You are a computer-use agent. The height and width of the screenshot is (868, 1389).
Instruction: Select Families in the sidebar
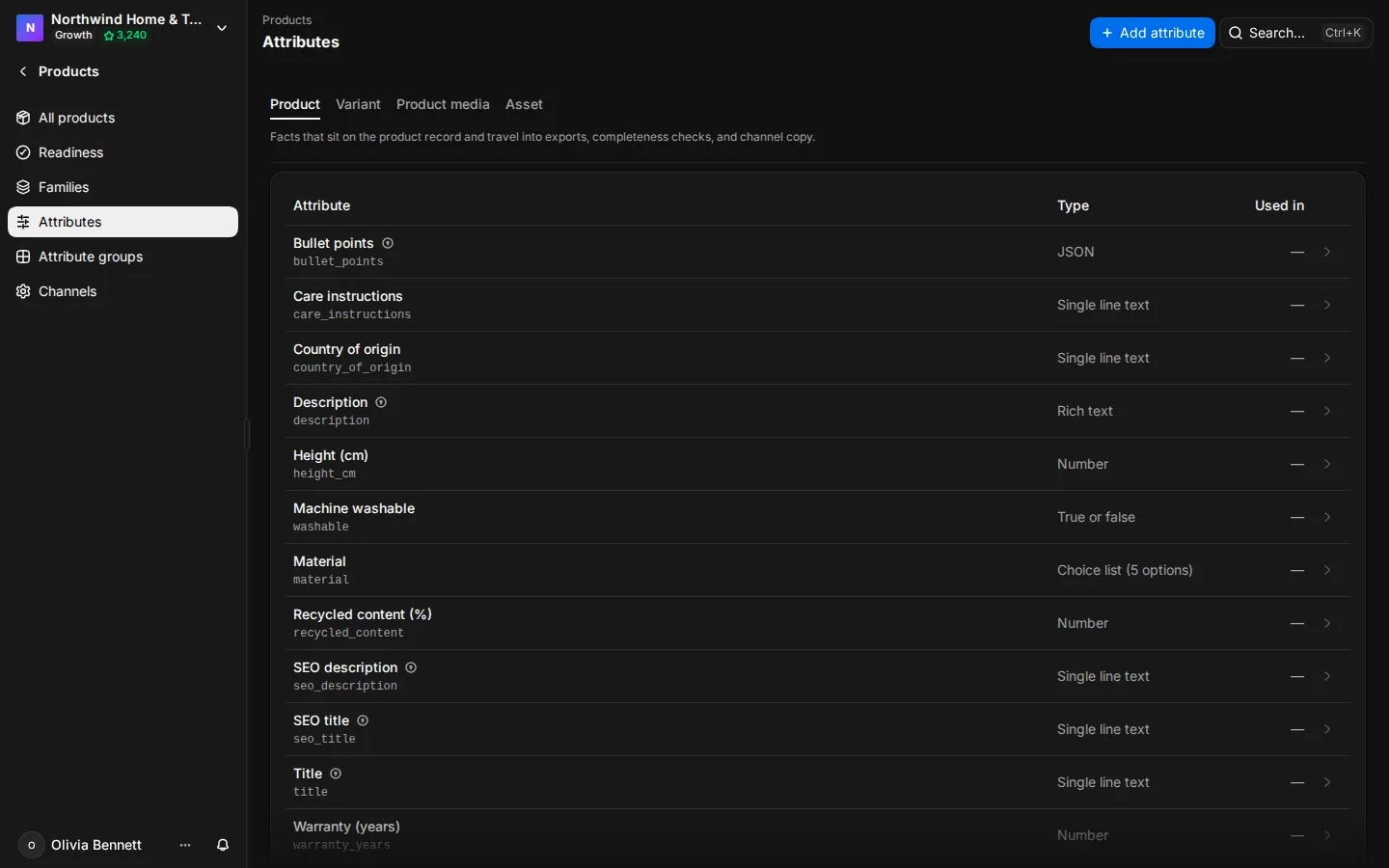(123, 187)
